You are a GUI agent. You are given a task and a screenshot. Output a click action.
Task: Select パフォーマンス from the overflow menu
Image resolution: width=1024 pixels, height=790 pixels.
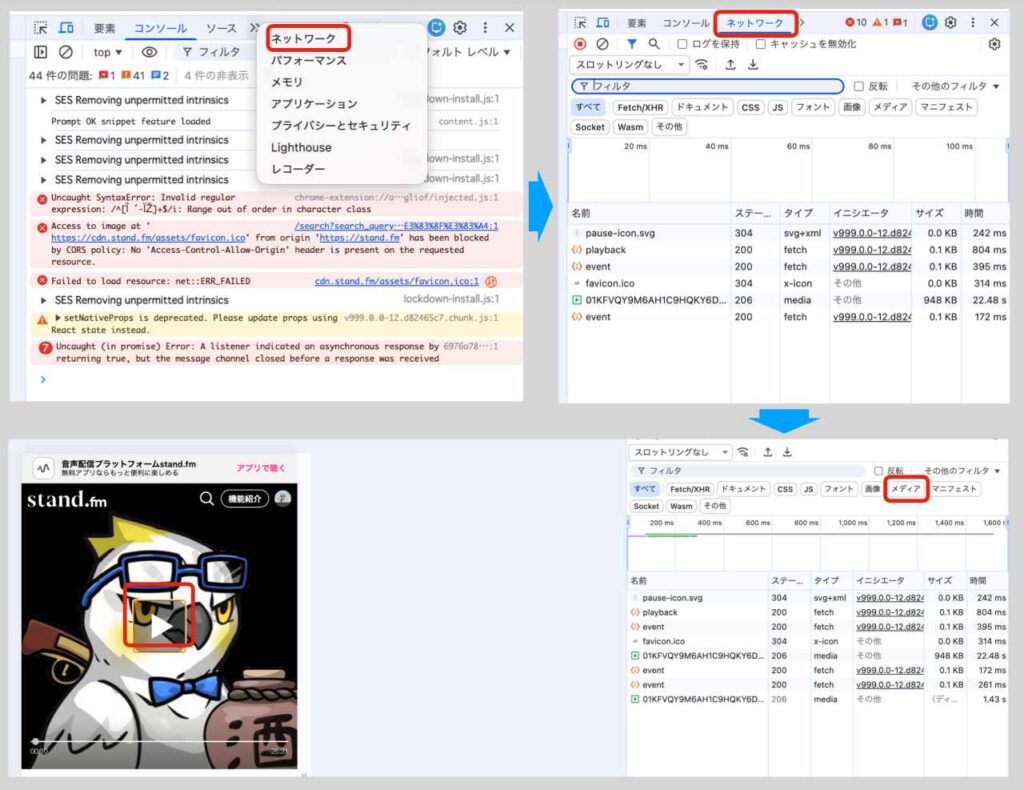[309, 61]
